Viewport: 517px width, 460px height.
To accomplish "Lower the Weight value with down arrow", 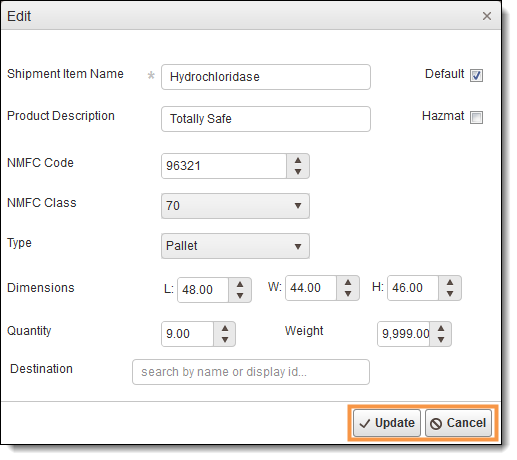I will [441, 339].
